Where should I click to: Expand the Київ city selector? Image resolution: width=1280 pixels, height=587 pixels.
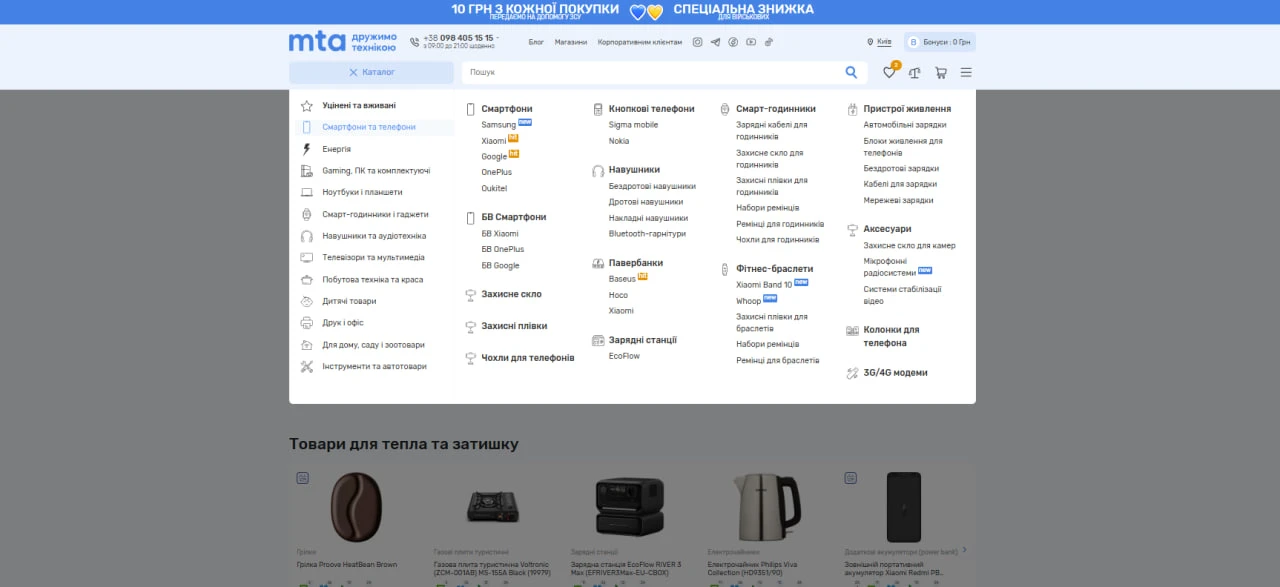(879, 42)
